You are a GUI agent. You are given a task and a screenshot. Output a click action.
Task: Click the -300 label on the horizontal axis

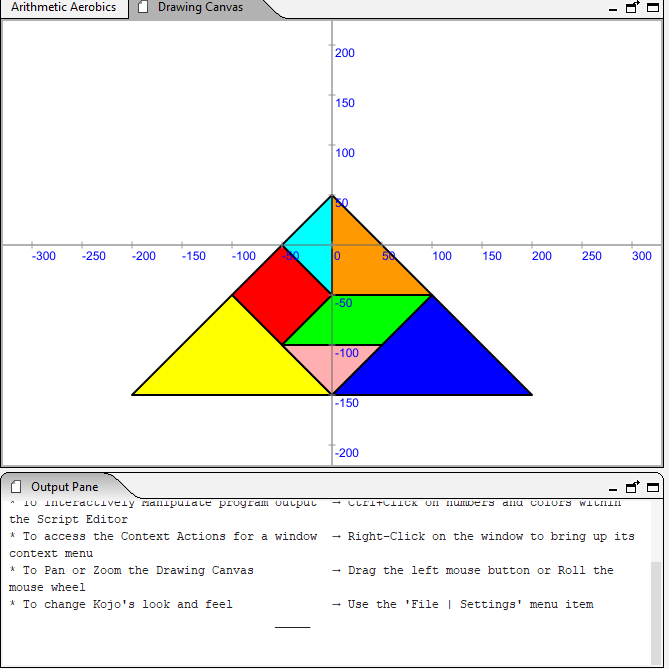44,256
